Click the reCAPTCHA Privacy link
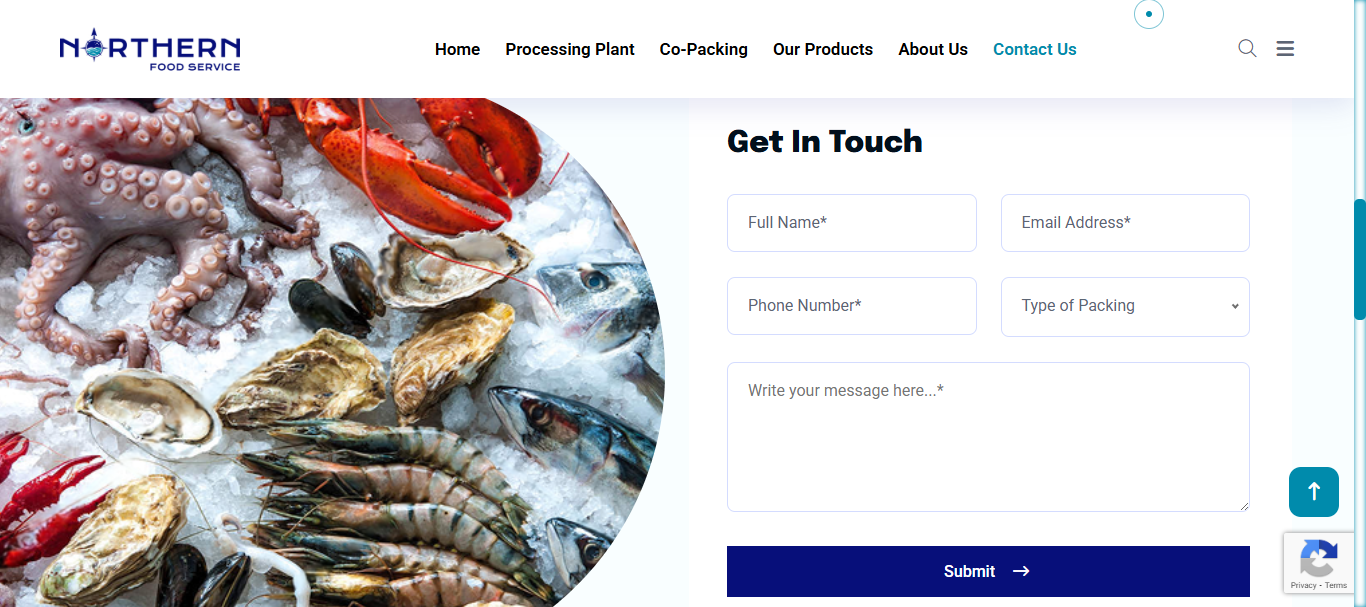Viewport: 1366px width, 607px height. coord(1303,585)
